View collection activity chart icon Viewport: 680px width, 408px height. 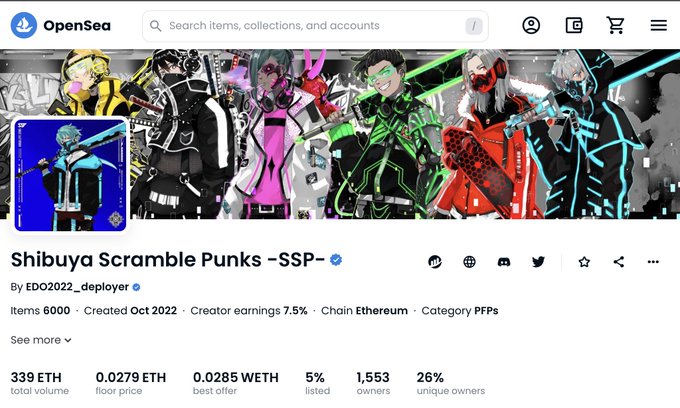pos(435,261)
